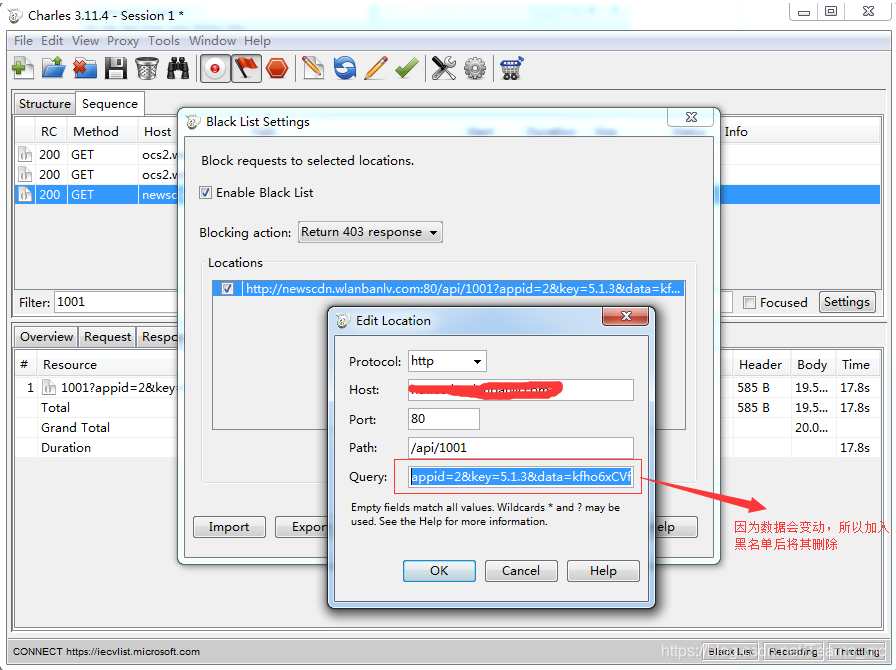
Task: Open Settings with the gear icon
Action: point(475,69)
